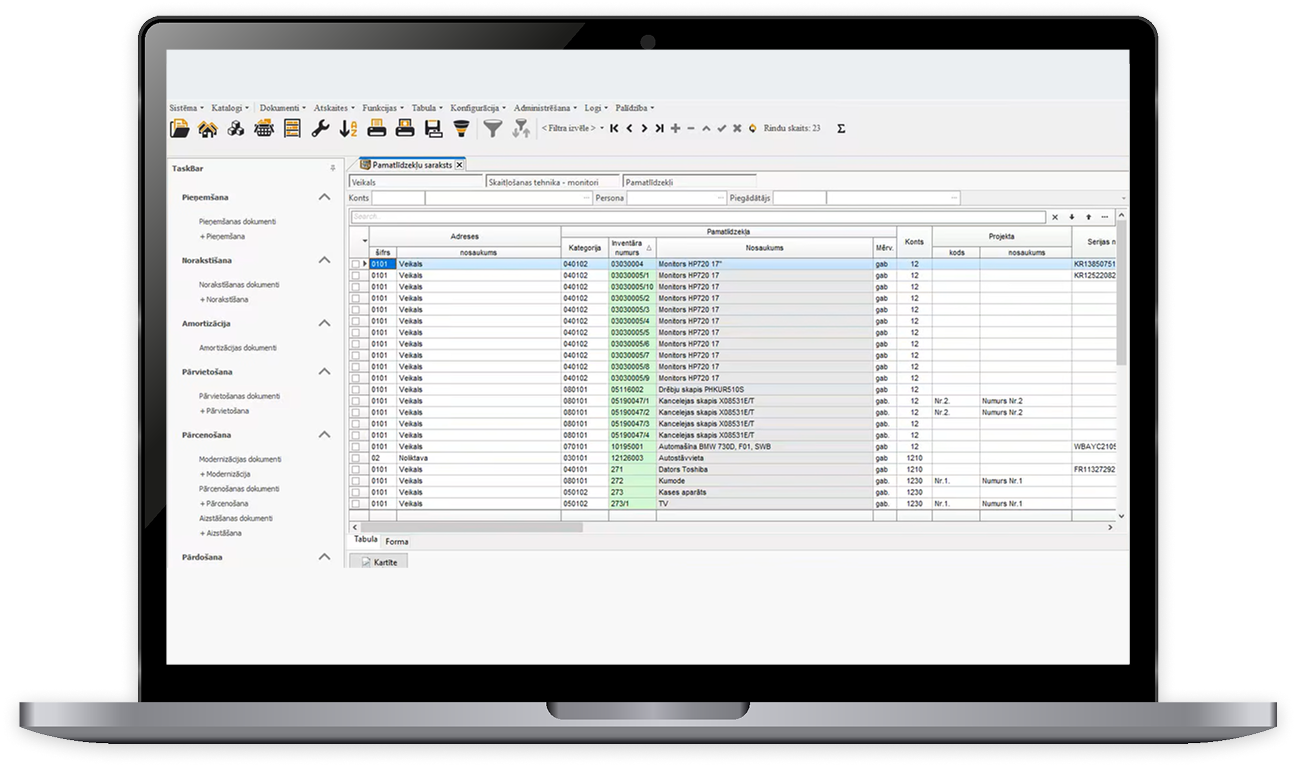Viewport: 1297px width, 768px height.
Task: Tick checkbox for Monitors HP720 17" row
Action: [x=356, y=264]
